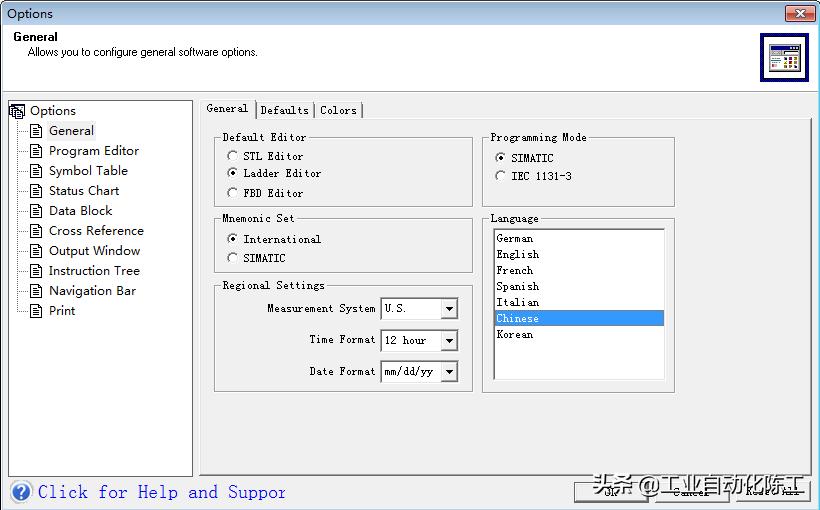820x510 pixels.
Task: Click the Program Editor page icon
Action: click(36, 151)
